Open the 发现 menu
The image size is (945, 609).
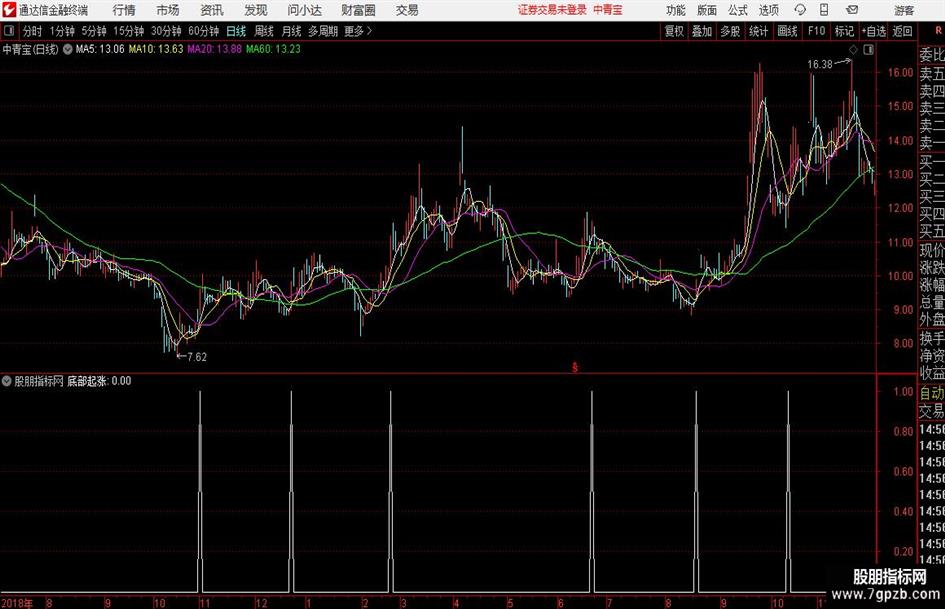pos(256,10)
